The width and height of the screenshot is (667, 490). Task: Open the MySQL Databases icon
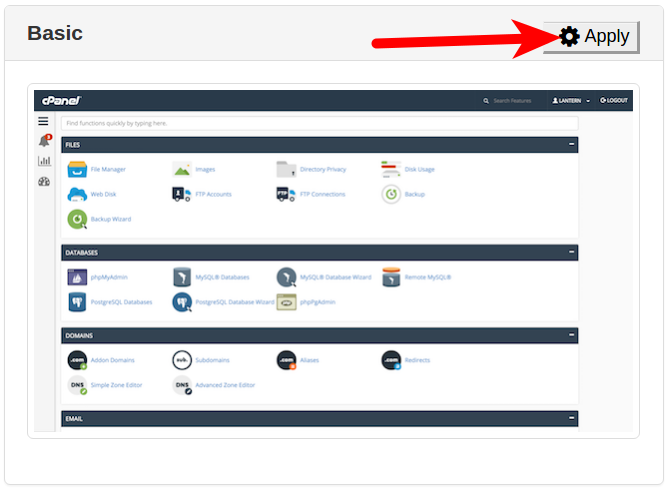click(182, 277)
